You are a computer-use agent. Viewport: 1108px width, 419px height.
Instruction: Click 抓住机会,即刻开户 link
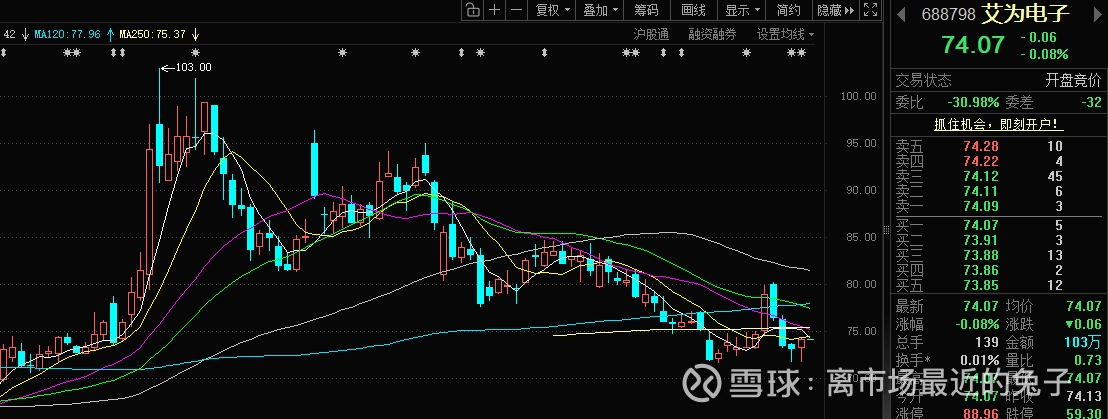(x=999, y=125)
